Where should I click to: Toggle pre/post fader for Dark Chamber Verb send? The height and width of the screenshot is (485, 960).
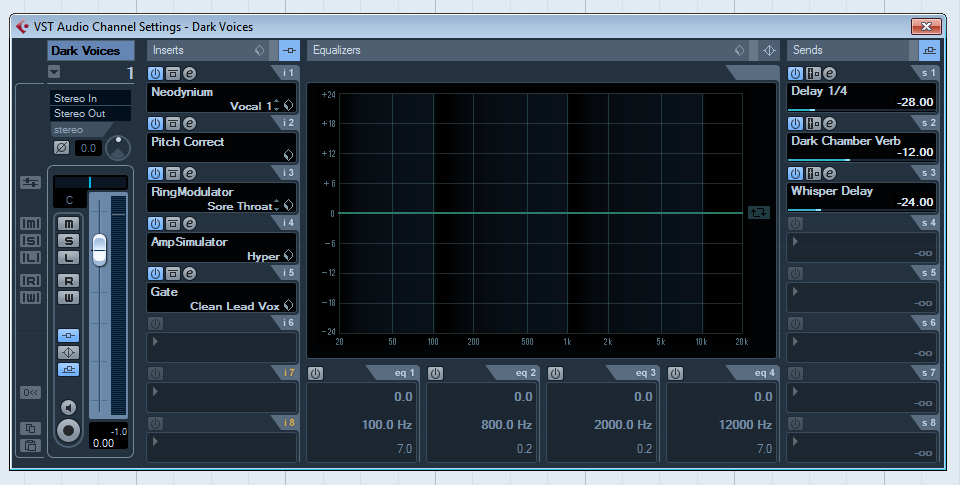coord(812,123)
